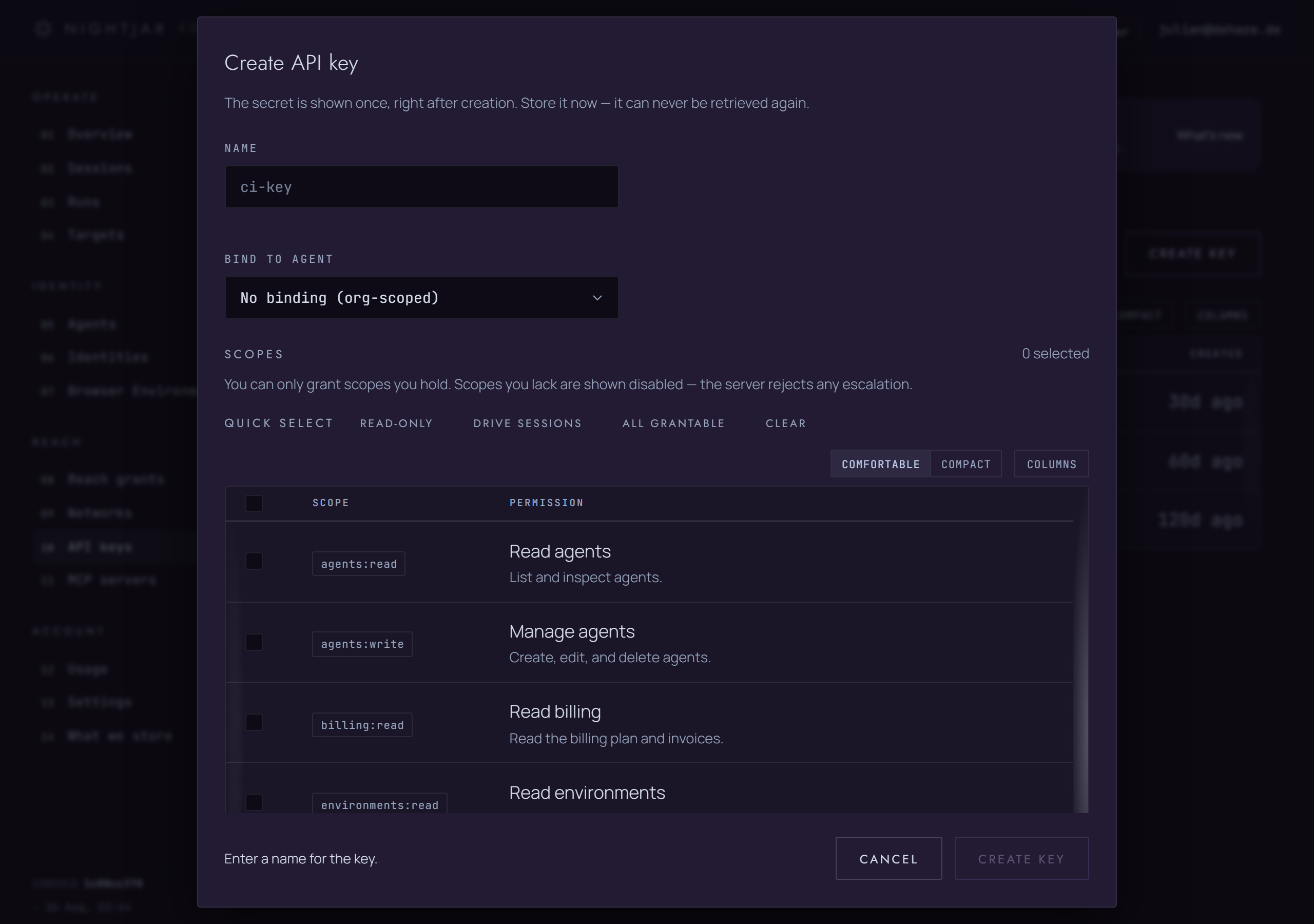Select the Manage agents permission title
Screen dimensions: 1314x924
click(572, 631)
